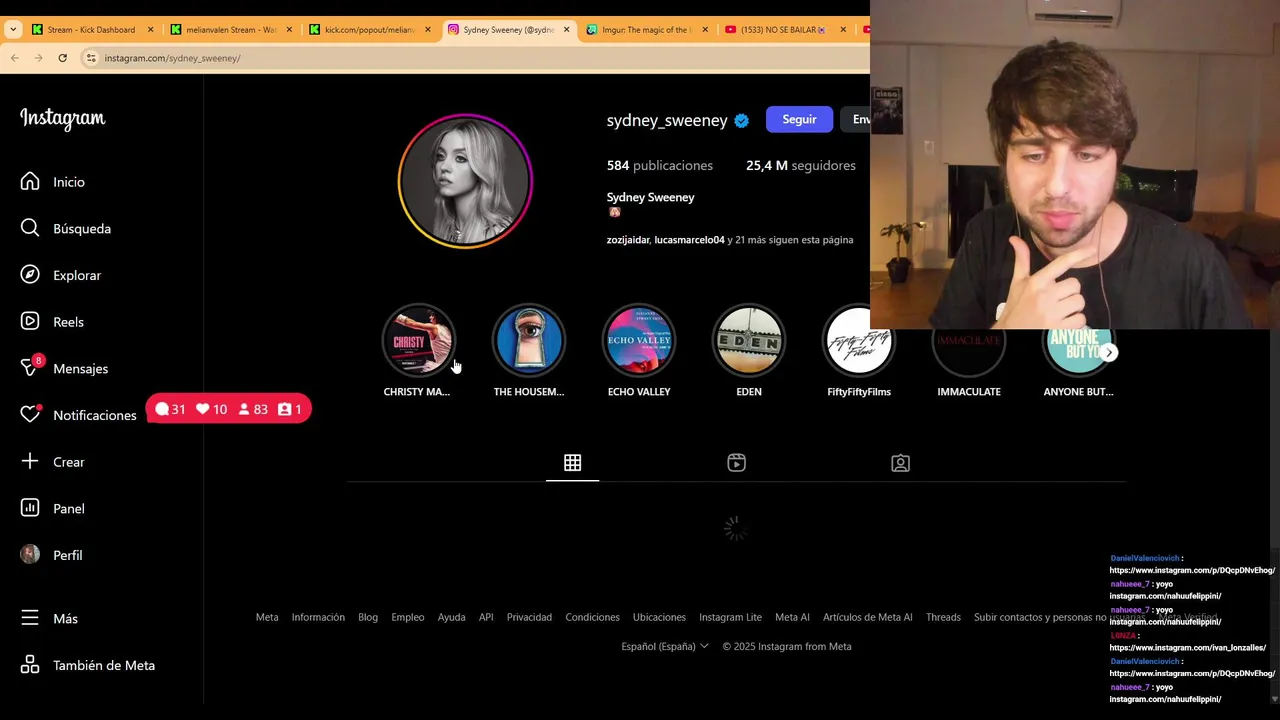Select the Reels profile tab
This screenshot has width=1280, height=720.
click(x=736, y=462)
